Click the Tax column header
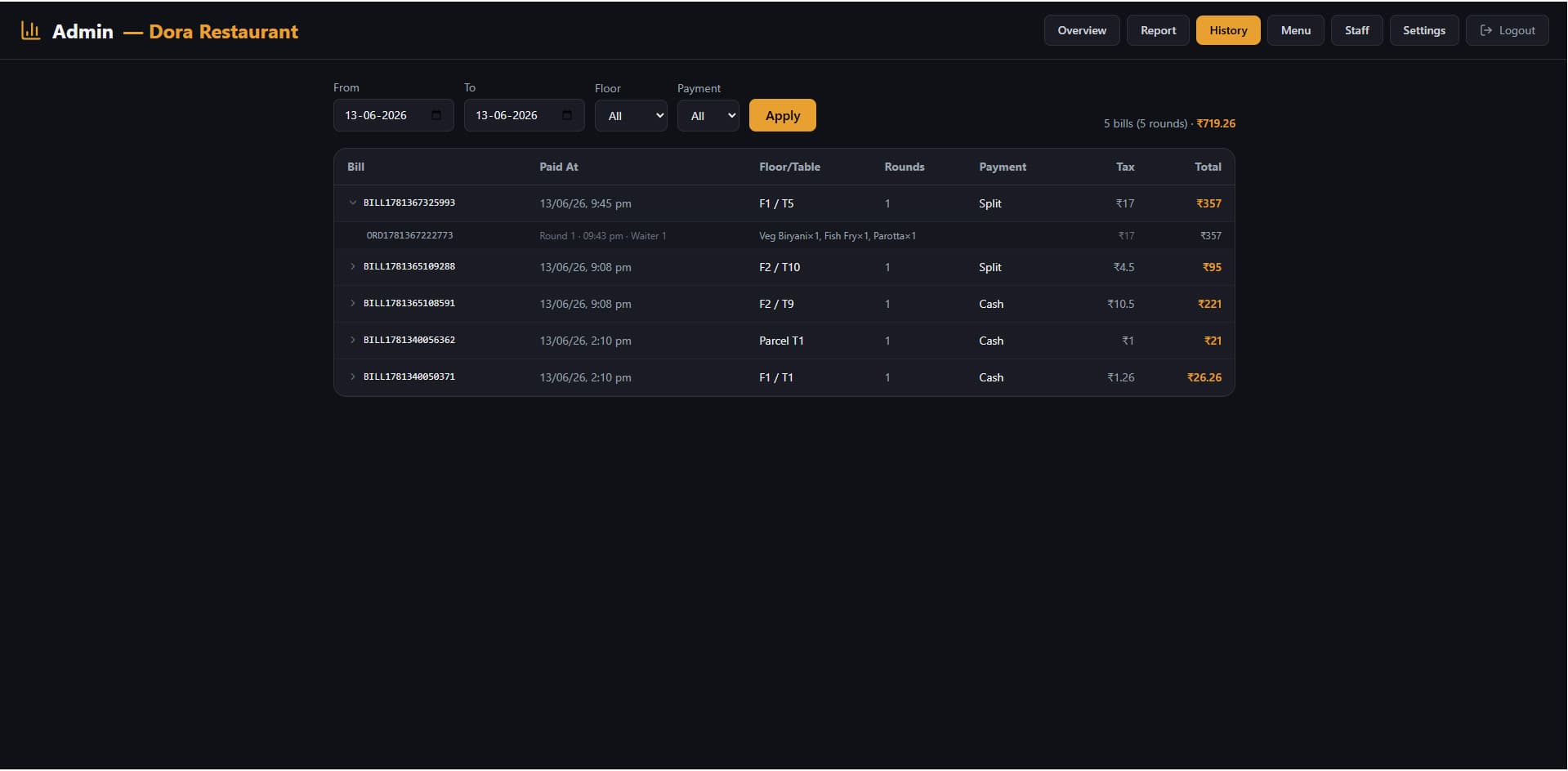Viewport: 1568px width, 771px height. click(1125, 167)
